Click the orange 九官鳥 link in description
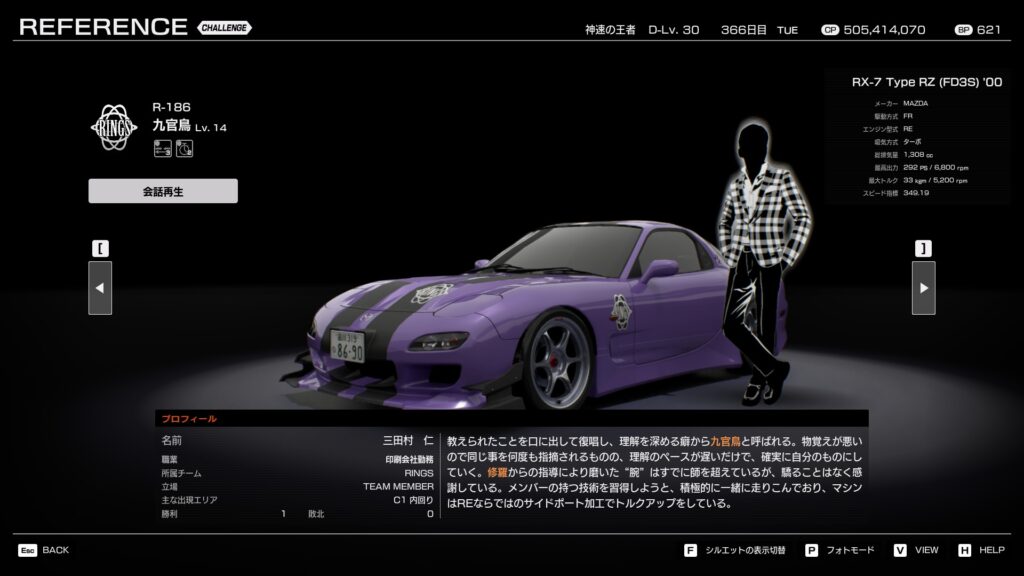1024x576 pixels. (739, 440)
